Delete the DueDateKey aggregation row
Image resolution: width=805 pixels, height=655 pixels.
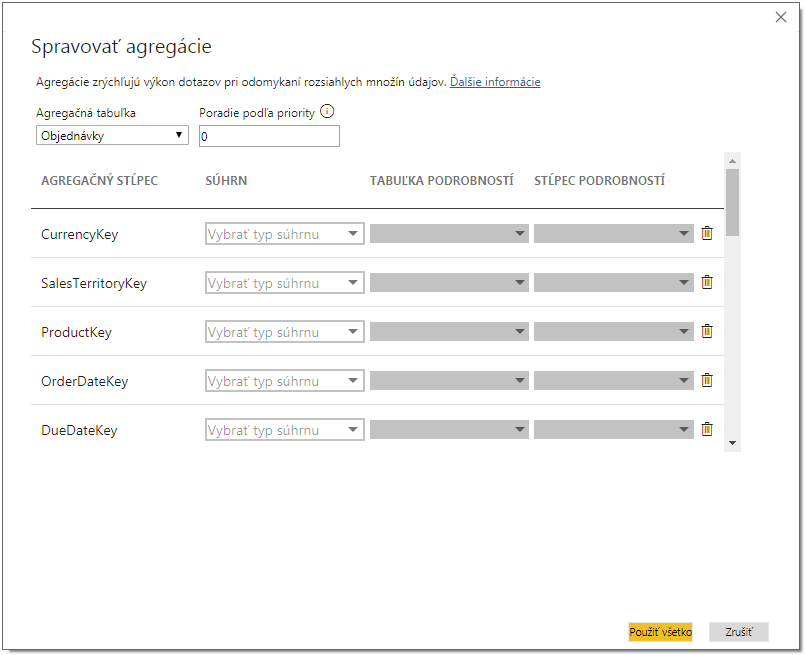pyautogui.click(x=707, y=429)
